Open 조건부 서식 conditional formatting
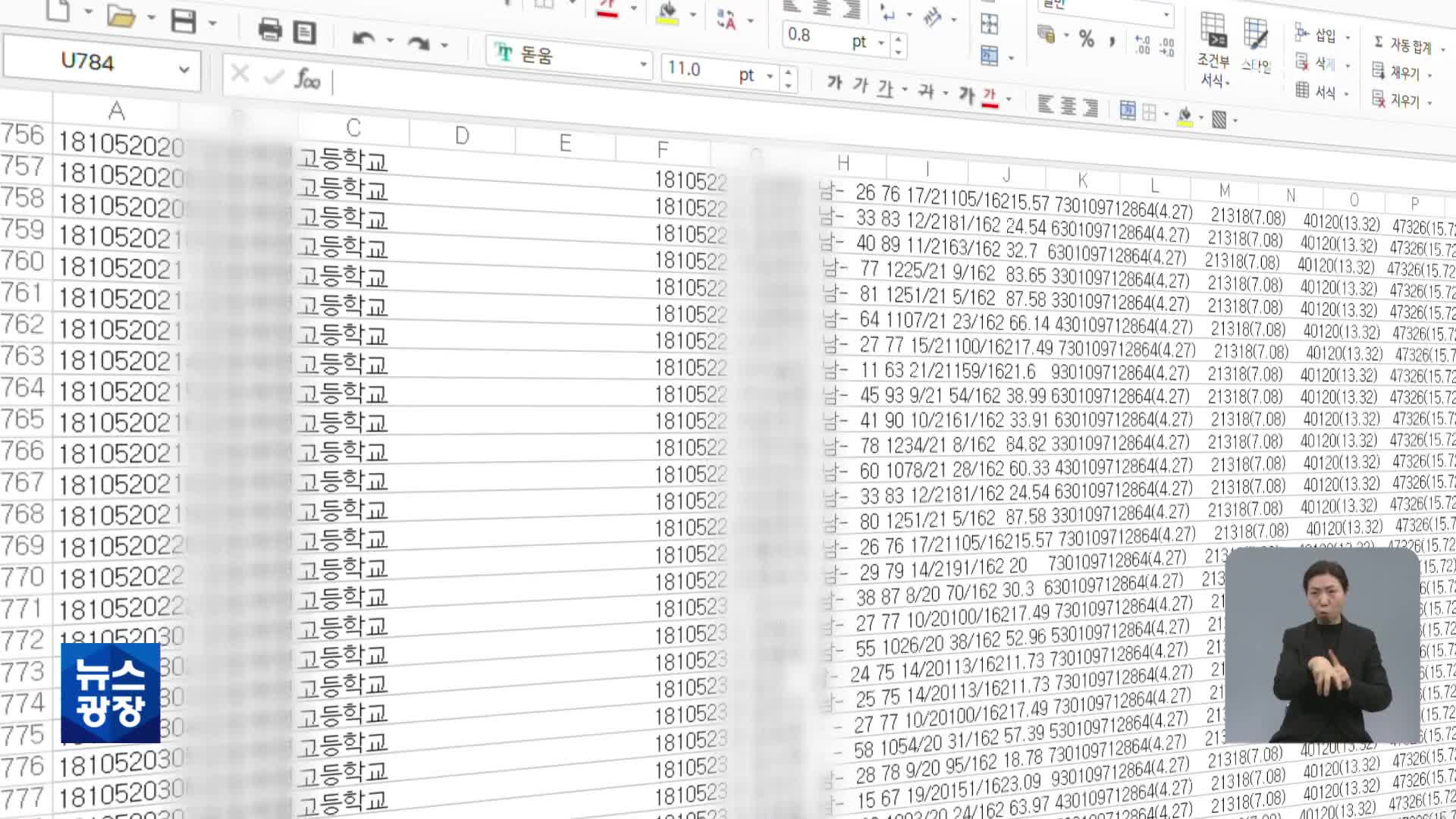This screenshot has height=819, width=1456. [x=1214, y=50]
